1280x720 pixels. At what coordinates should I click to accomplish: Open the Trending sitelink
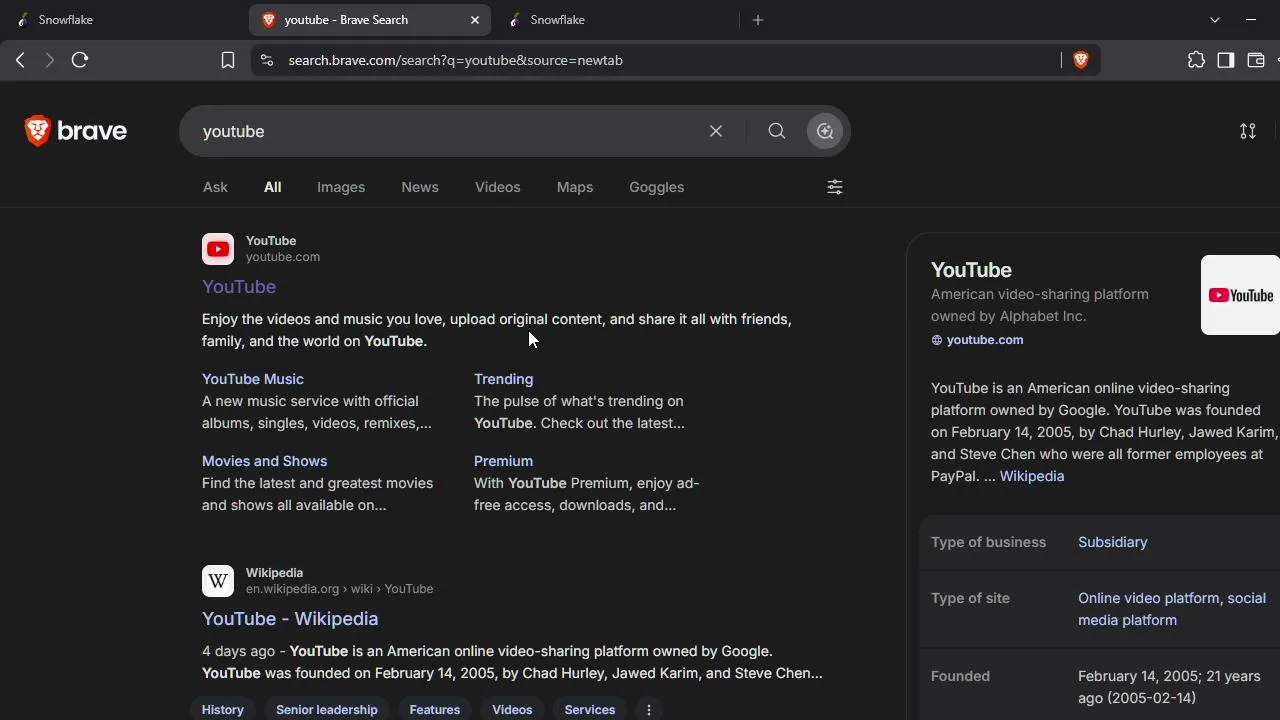tap(504, 379)
